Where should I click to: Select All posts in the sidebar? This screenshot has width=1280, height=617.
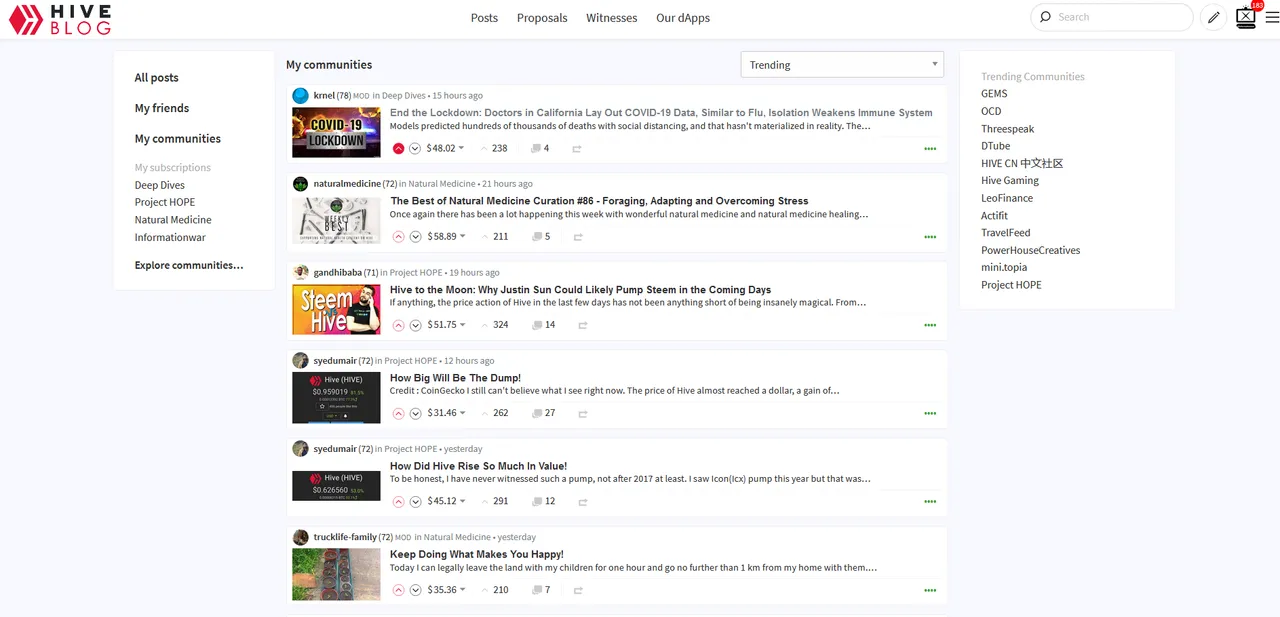[x=157, y=78]
